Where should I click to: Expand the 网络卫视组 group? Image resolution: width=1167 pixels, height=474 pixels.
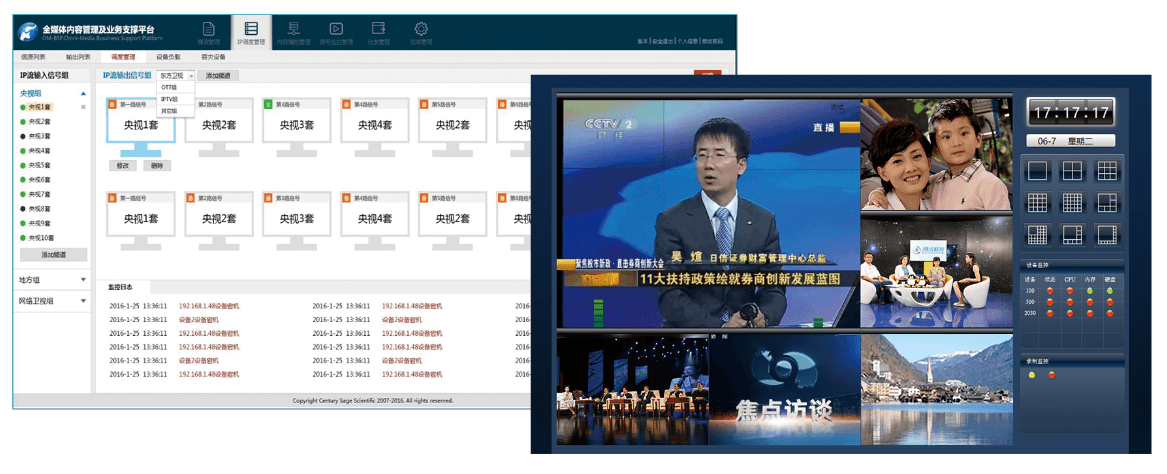pos(83,300)
